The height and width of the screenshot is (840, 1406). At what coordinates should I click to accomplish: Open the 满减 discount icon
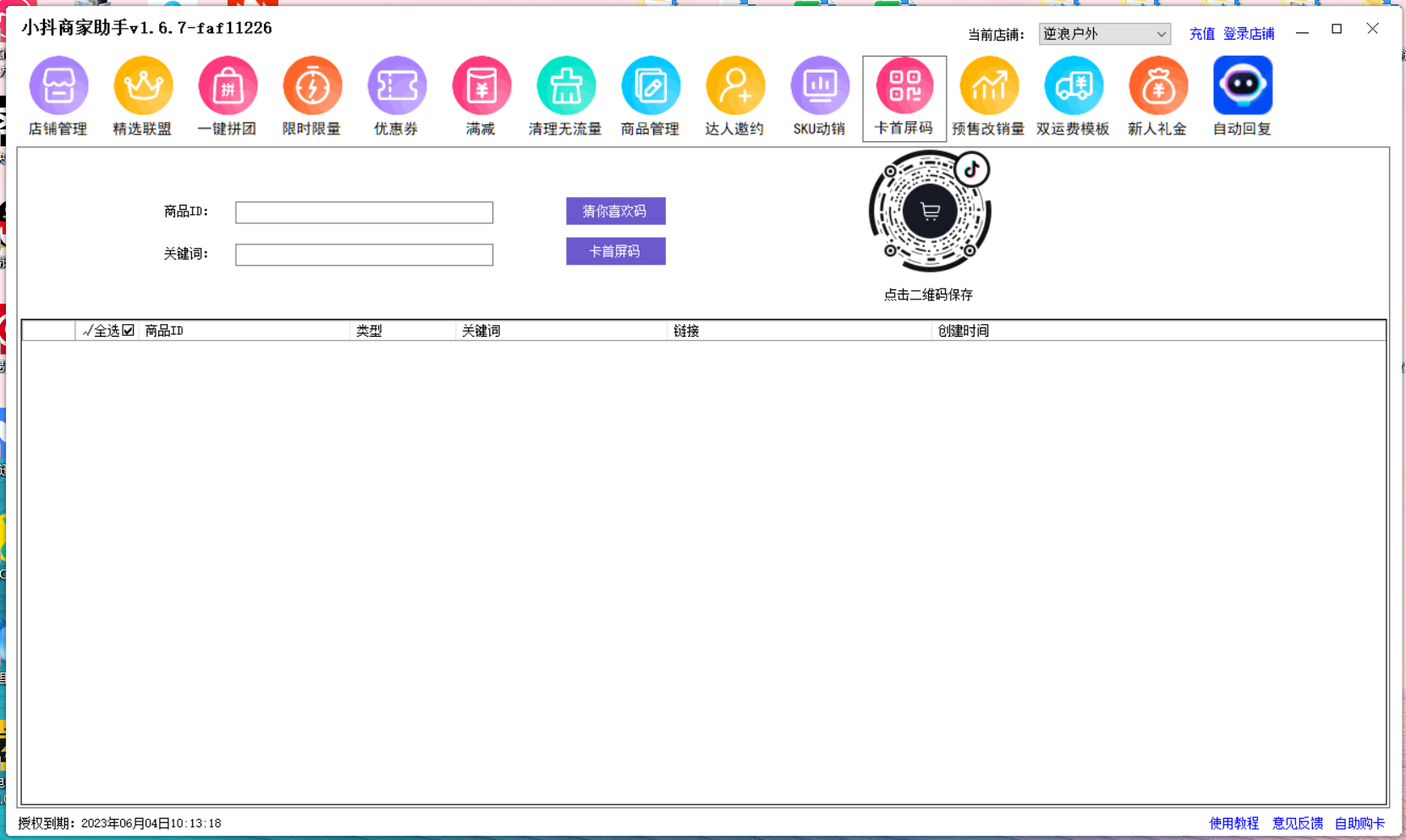(x=481, y=85)
